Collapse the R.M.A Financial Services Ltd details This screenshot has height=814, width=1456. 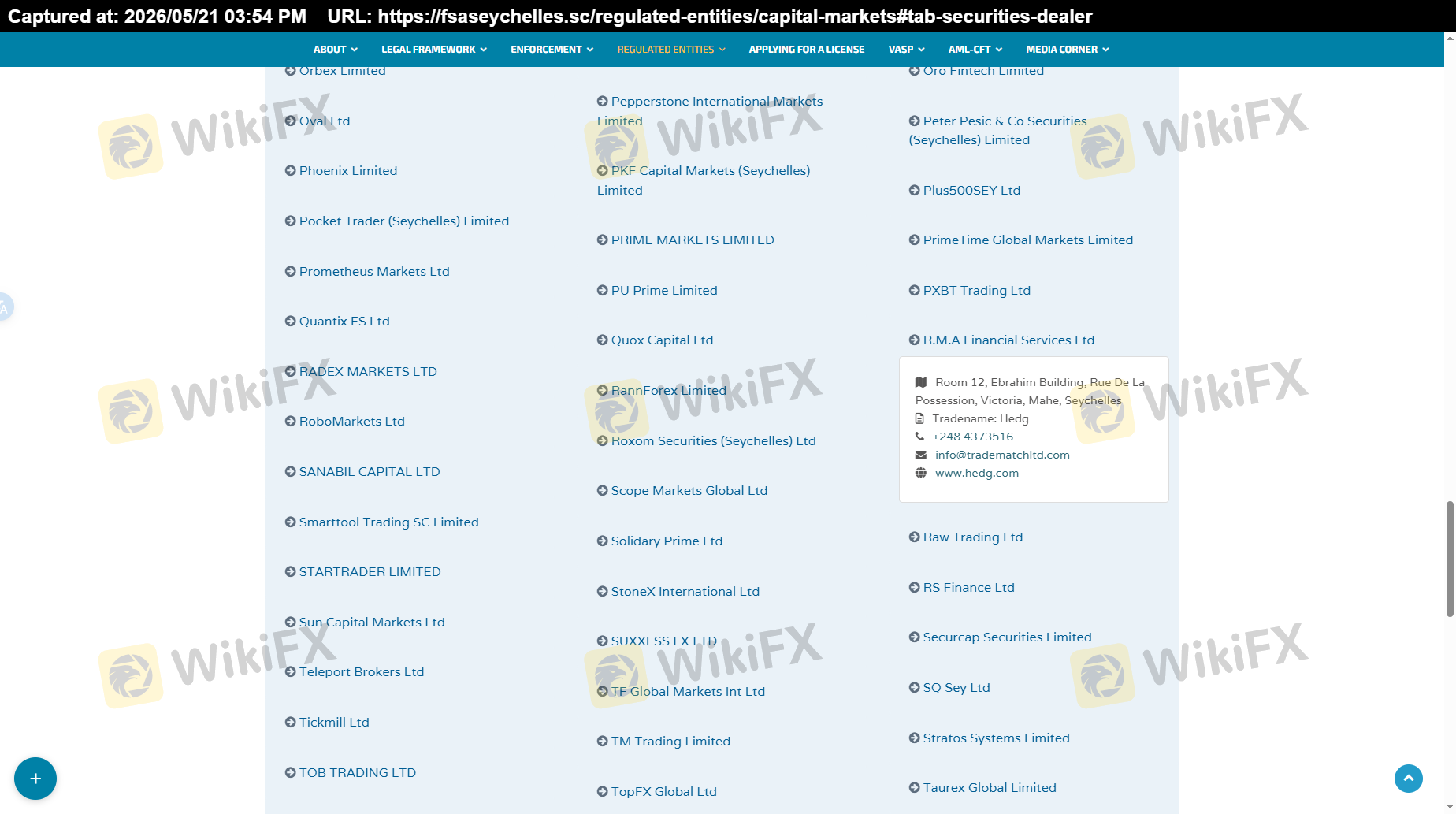pos(1008,340)
